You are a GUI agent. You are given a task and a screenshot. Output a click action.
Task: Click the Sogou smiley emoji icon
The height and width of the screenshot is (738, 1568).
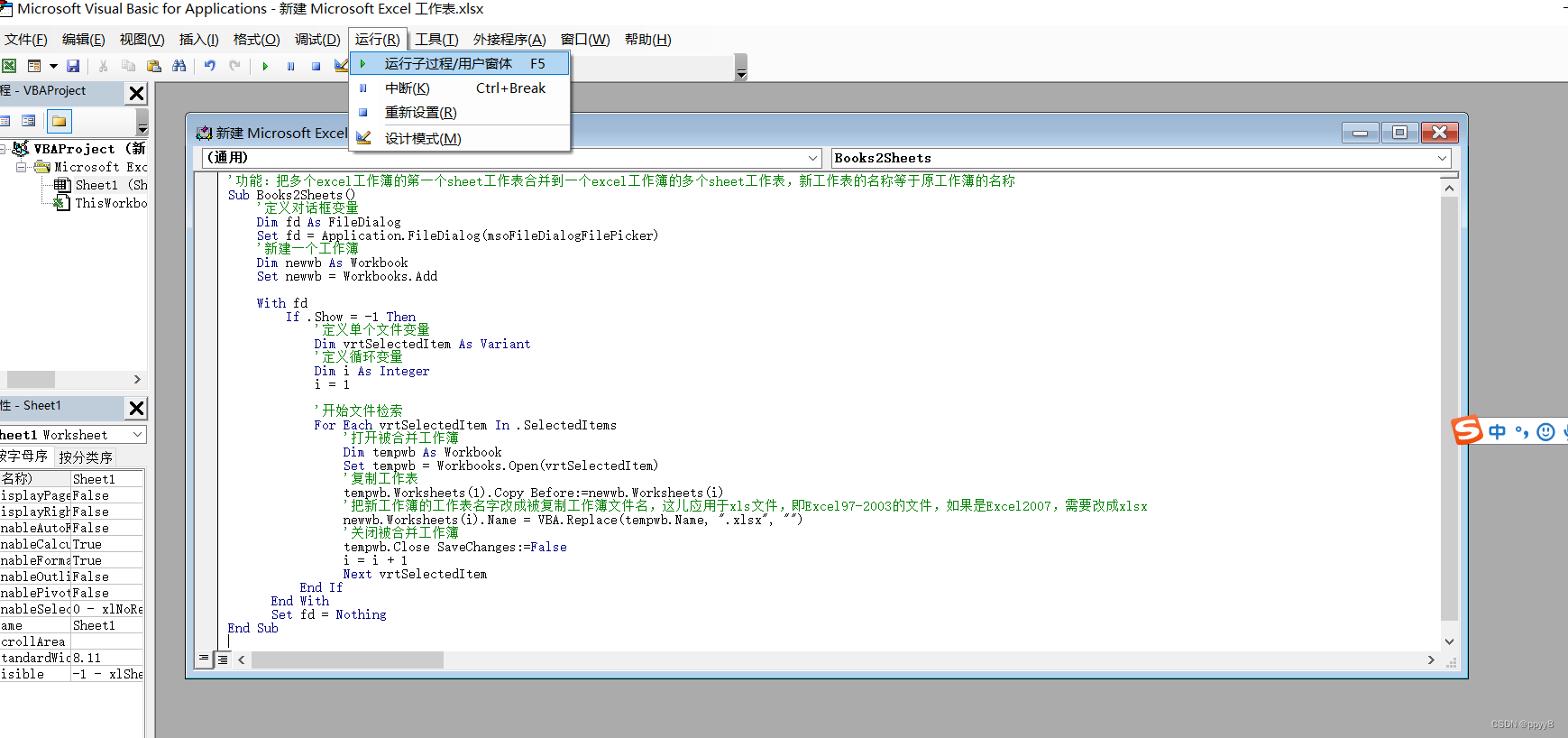pos(1545,432)
